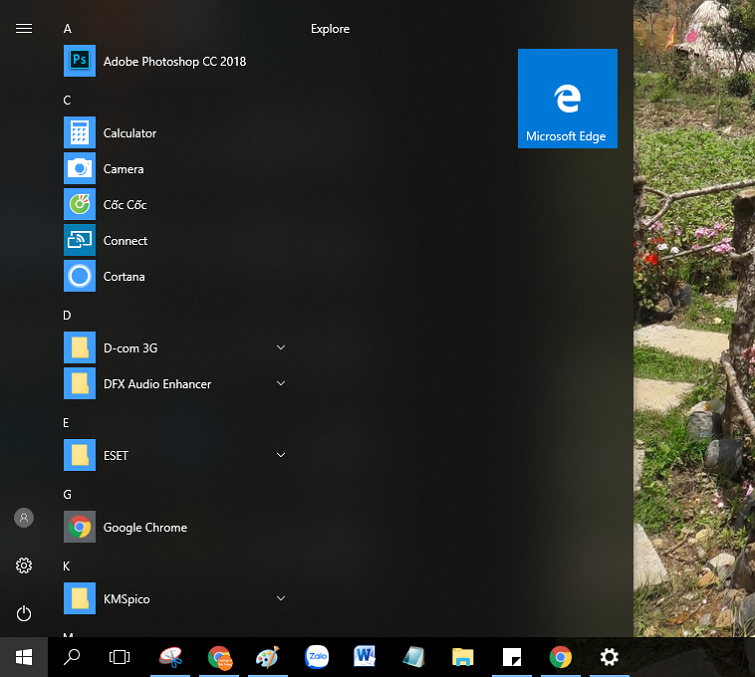Image resolution: width=755 pixels, height=677 pixels.
Task: Open Google Chrome from the app list
Action: [145, 527]
